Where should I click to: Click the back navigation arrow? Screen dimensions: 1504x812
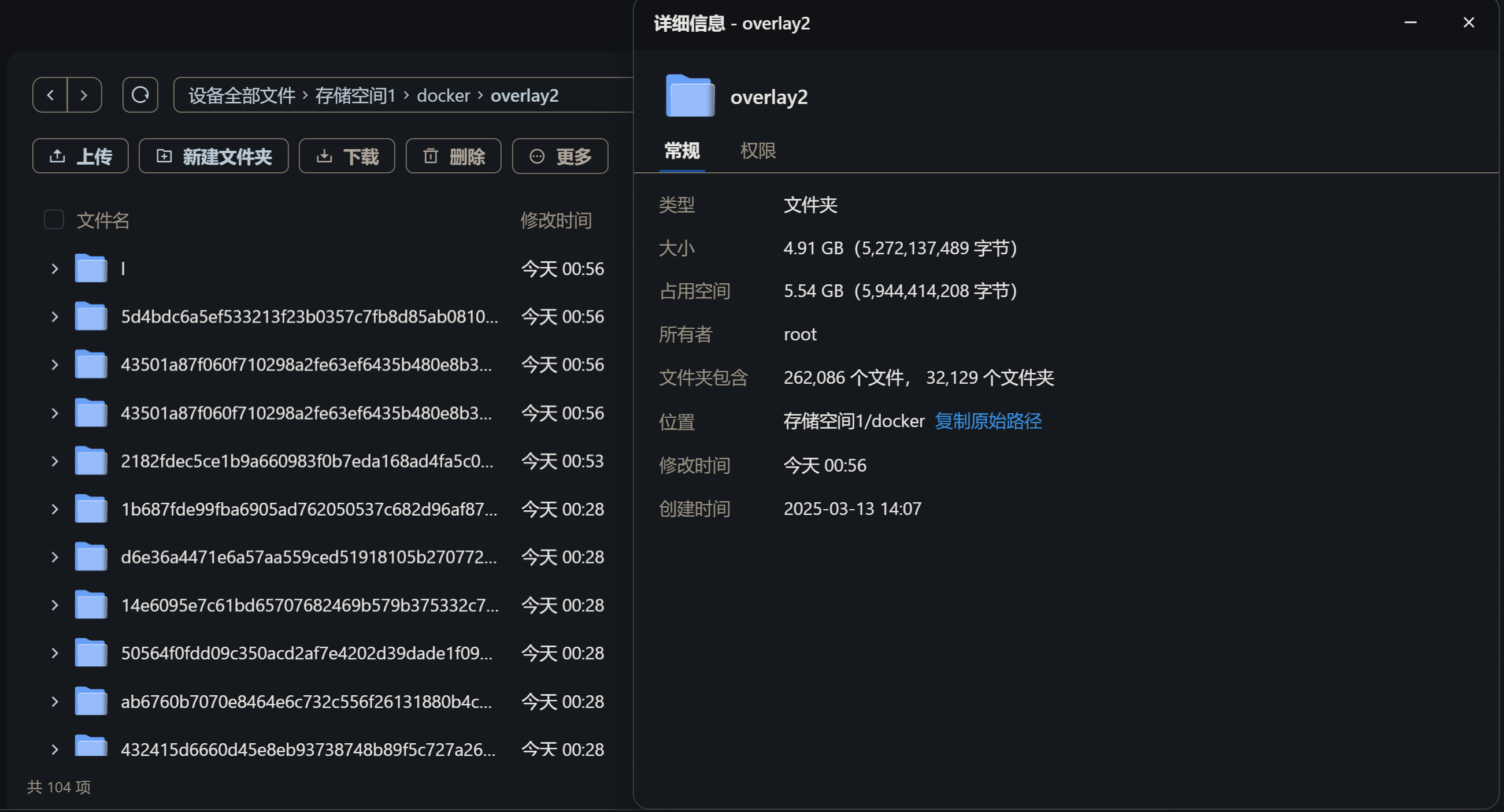coord(50,95)
